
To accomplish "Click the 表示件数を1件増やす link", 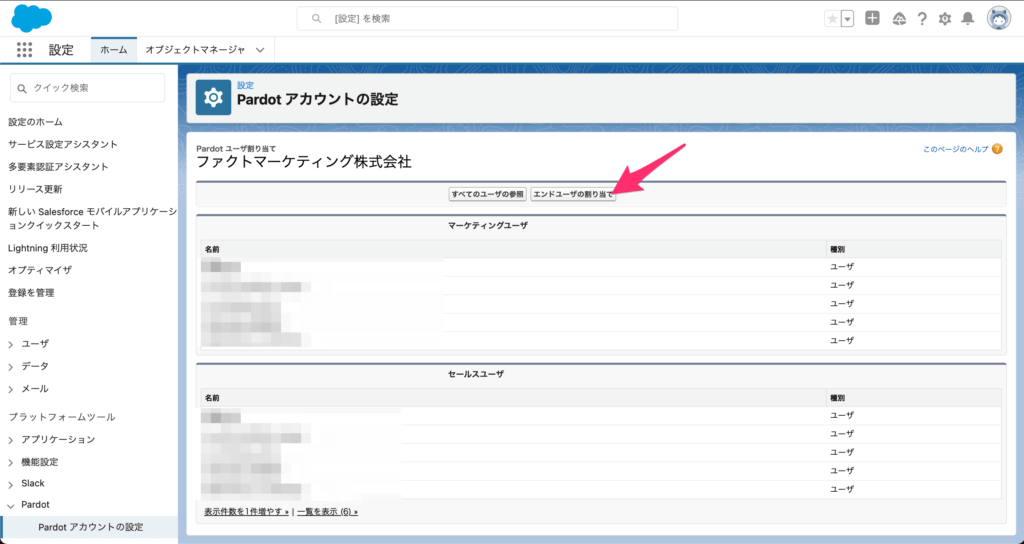I will [246, 512].
